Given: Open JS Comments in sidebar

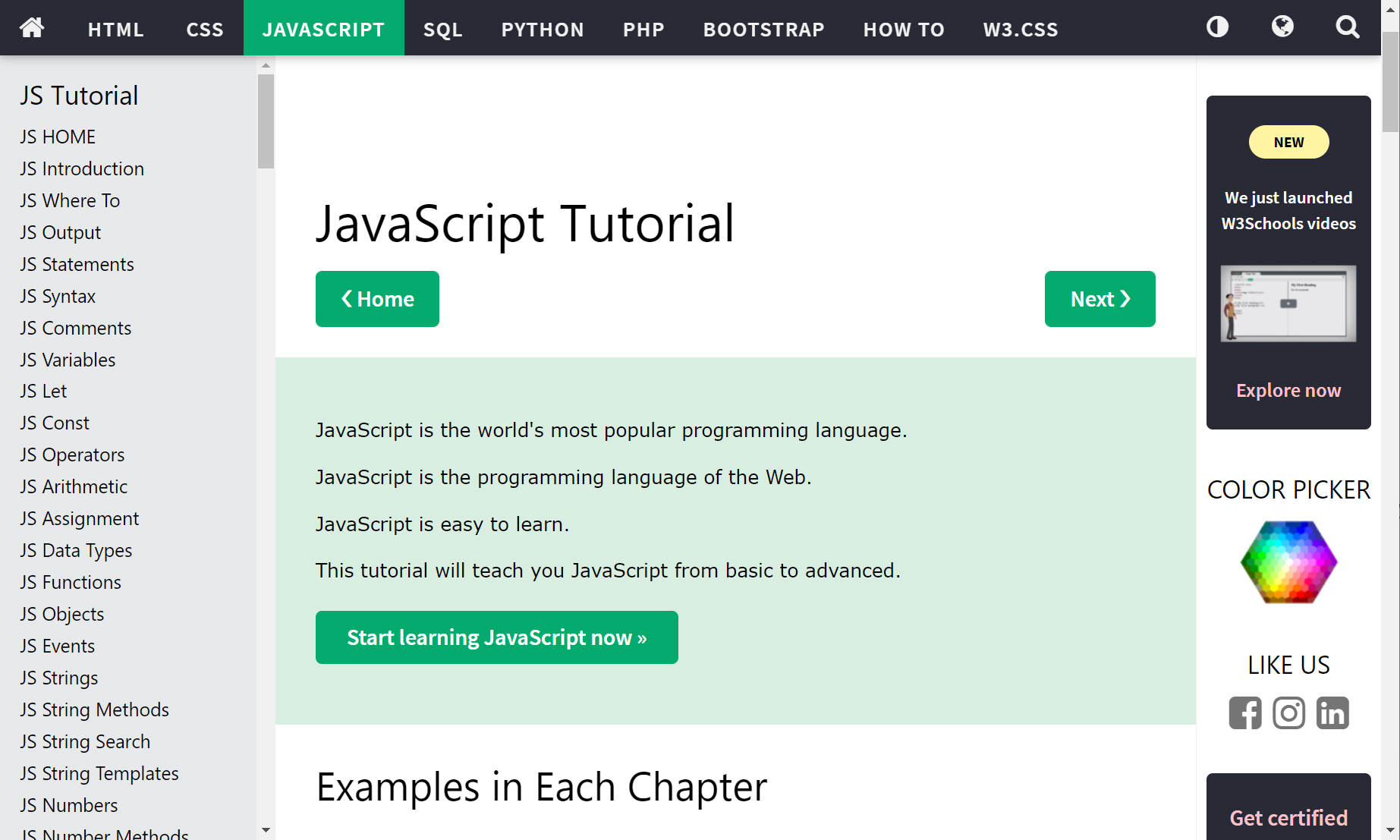Looking at the screenshot, I should pos(75,328).
